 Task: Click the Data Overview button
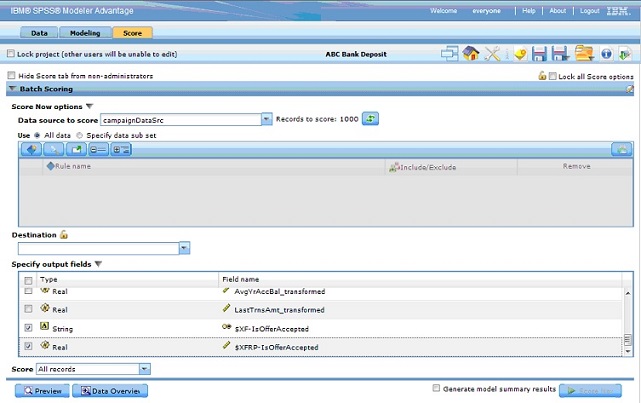[x=110, y=391]
